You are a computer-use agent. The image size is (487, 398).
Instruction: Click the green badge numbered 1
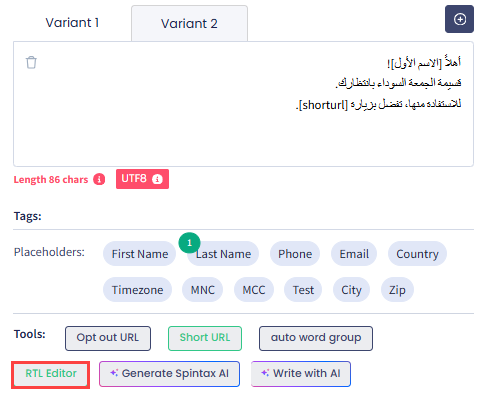click(x=189, y=243)
